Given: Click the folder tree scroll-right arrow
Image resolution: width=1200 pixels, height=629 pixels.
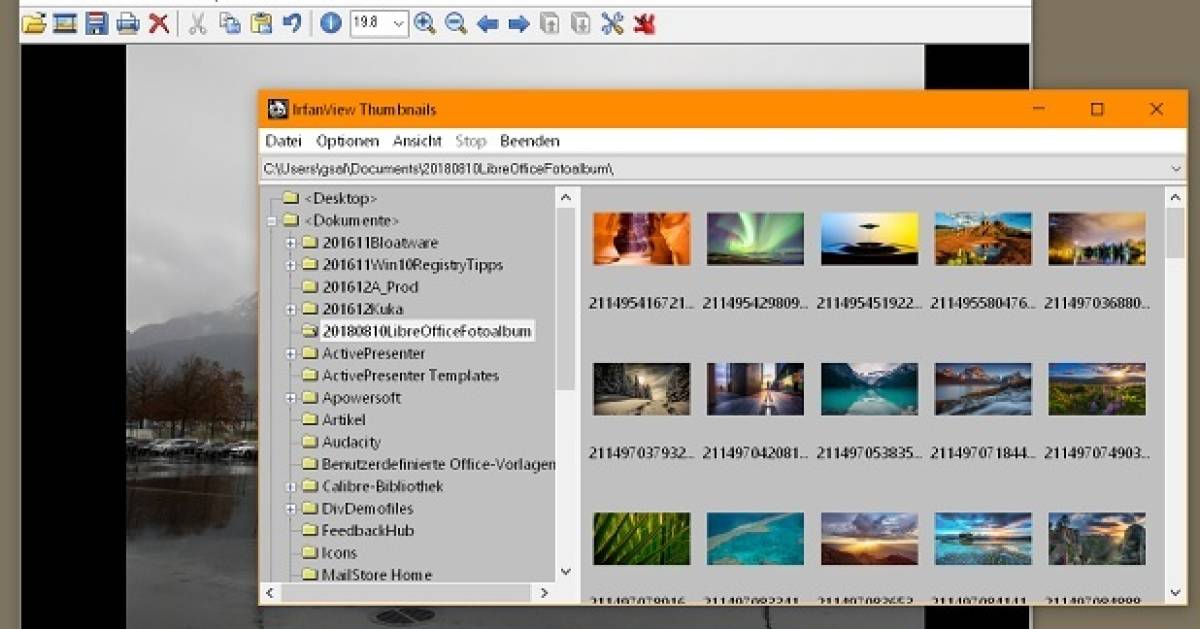Looking at the screenshot, I should point(545,593).
